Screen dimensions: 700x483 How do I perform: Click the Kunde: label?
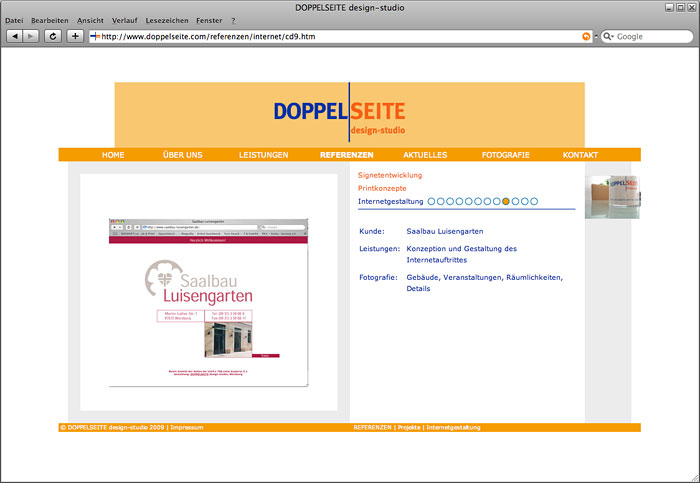tap(371, 231)
